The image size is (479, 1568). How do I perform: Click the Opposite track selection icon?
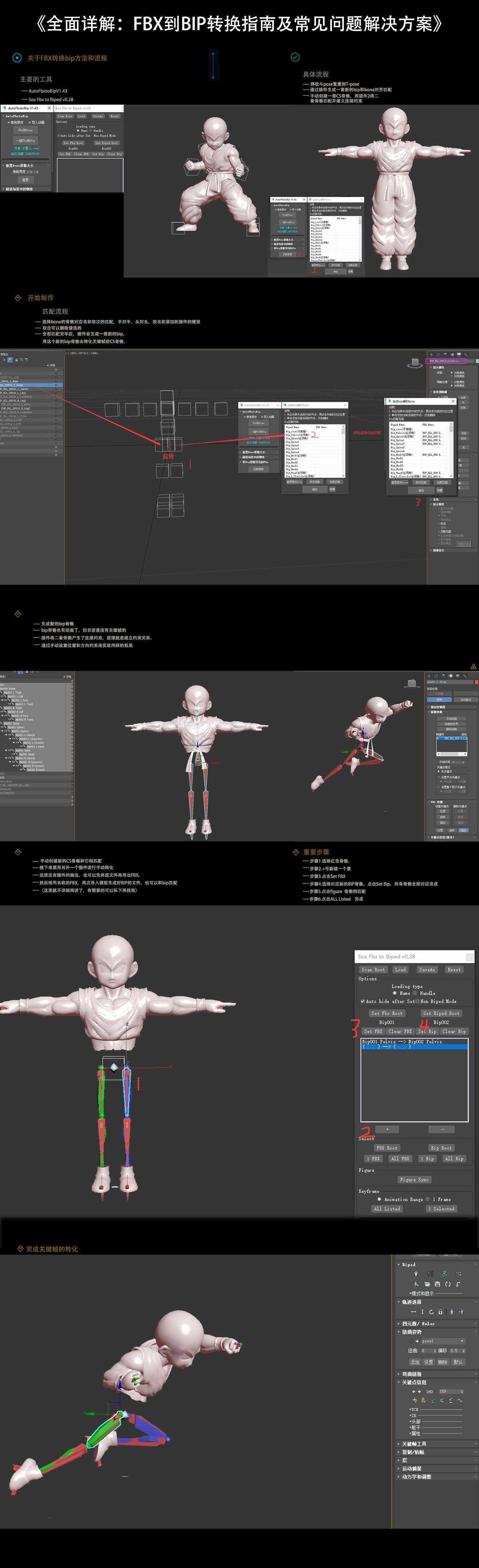tap(461, 1312)
